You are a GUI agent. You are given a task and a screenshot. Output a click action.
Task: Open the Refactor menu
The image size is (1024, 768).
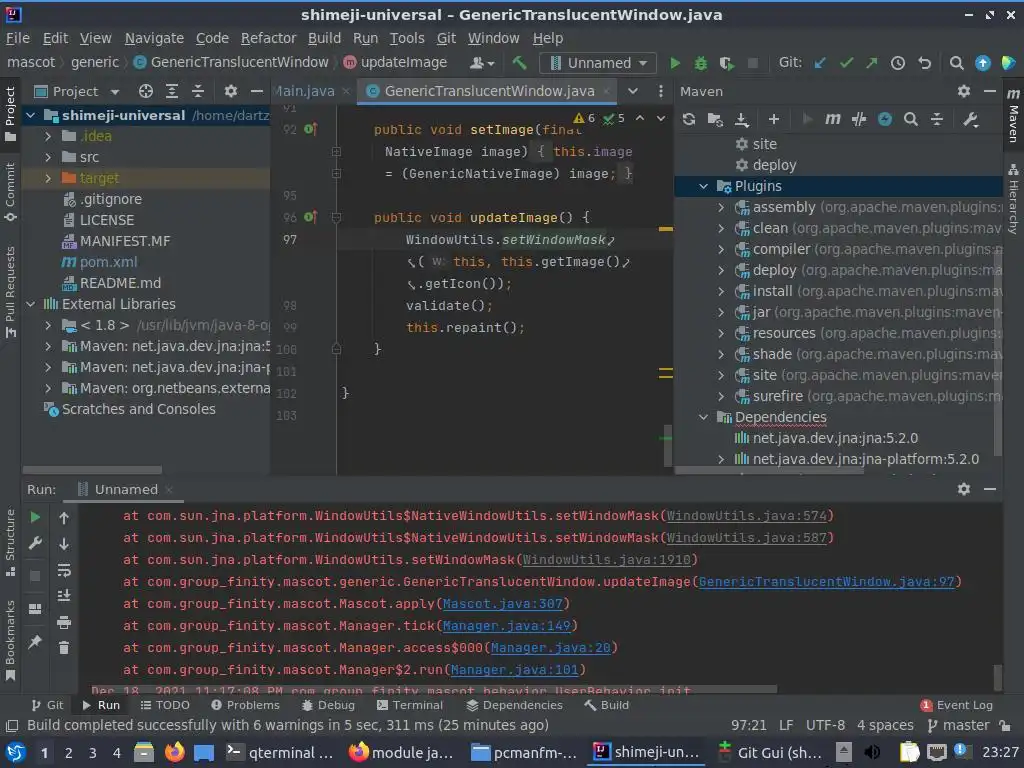[x=268, y=38]
